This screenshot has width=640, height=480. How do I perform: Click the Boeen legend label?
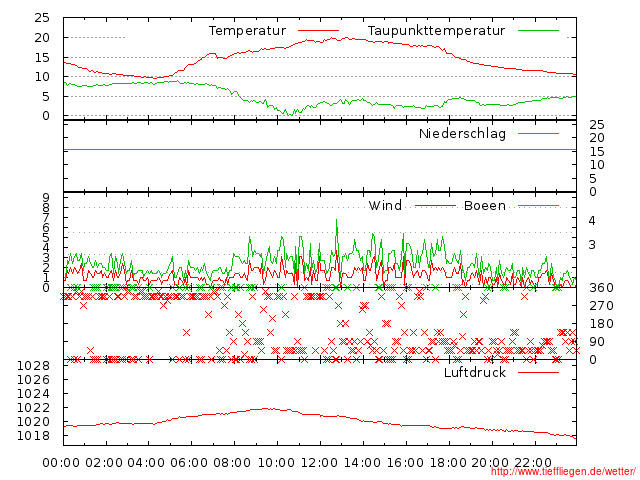click(x=485, y=206)
